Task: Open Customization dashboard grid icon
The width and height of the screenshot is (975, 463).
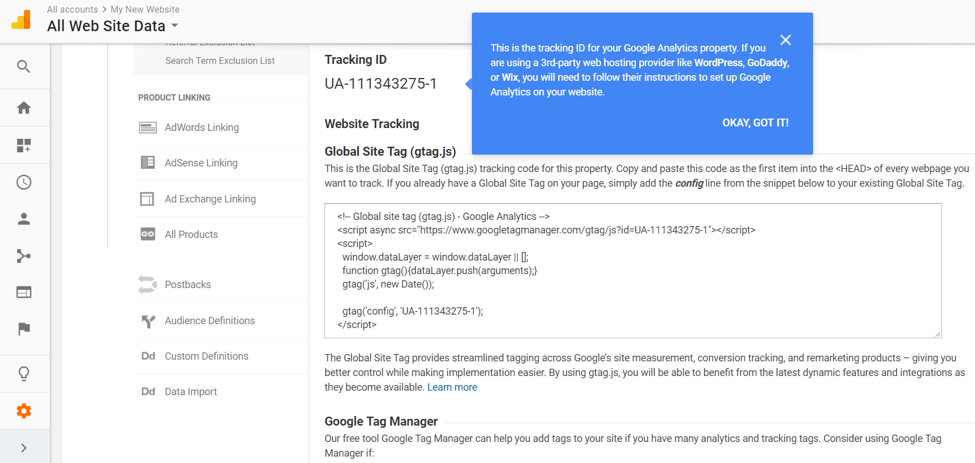Action: click(24, 146)
